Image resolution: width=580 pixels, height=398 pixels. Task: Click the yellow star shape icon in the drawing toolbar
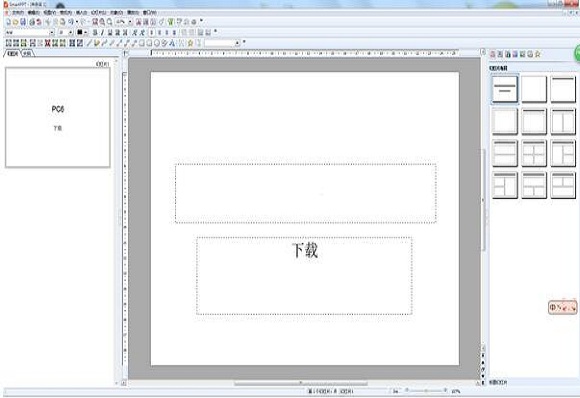(190, 43)
